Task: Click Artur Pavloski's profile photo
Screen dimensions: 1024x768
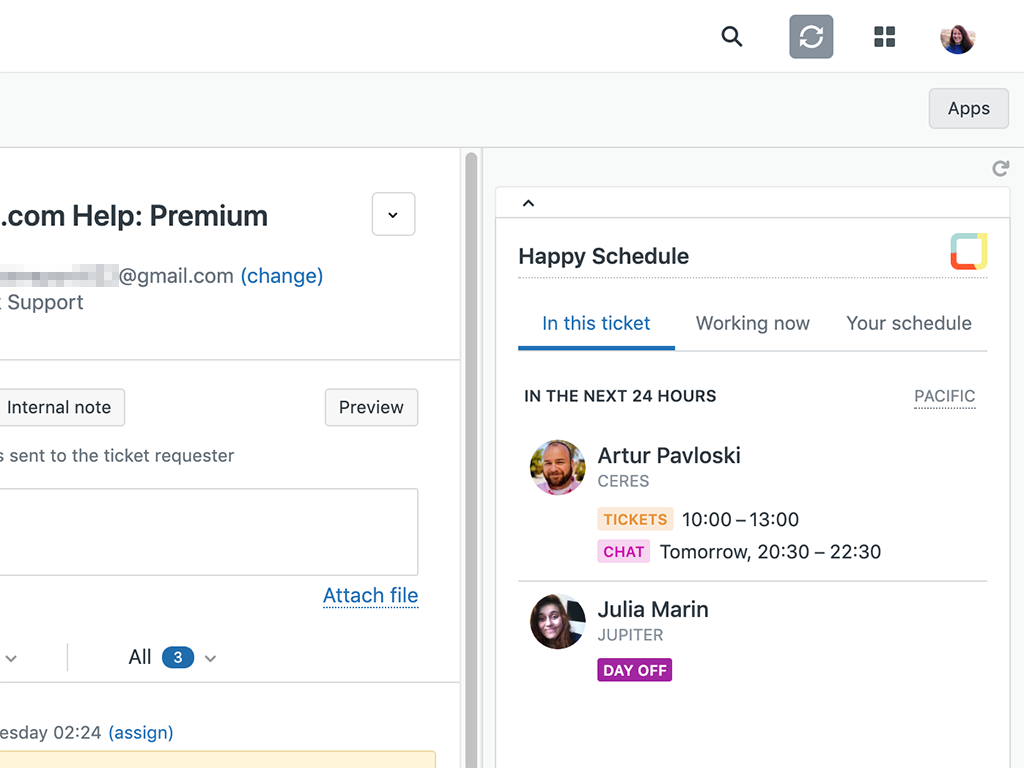Action: (x=557, y=467)
